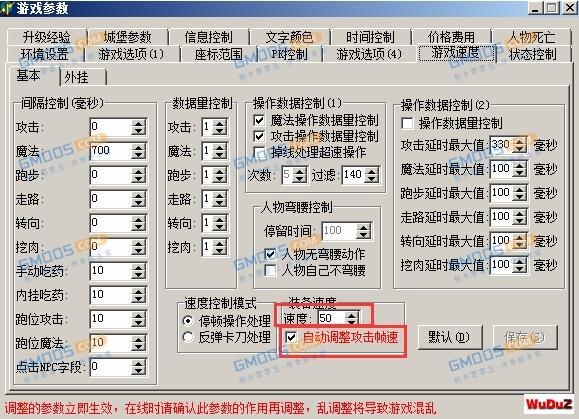
Task: Decrease the 跑位攻击 interval spinner
Action: pyautogui.click(x=138, y=323)
